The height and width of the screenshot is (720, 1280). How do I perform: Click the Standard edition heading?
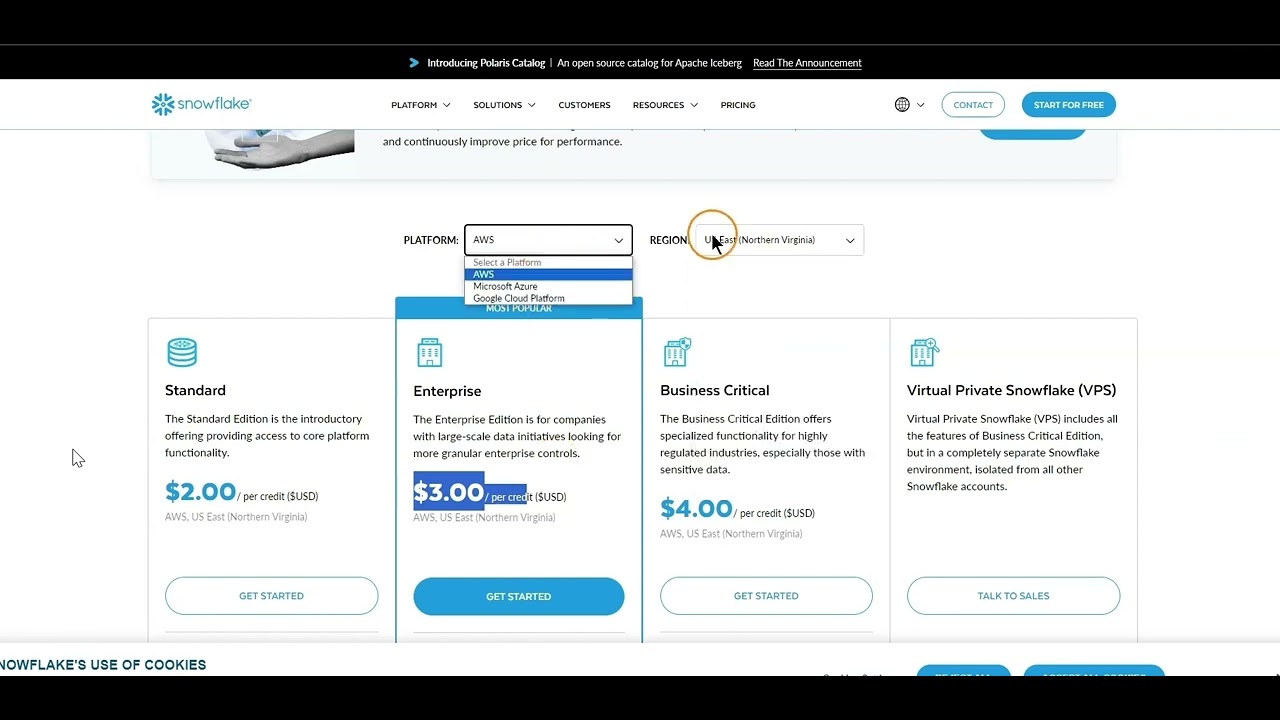click(x=195, y=390)
